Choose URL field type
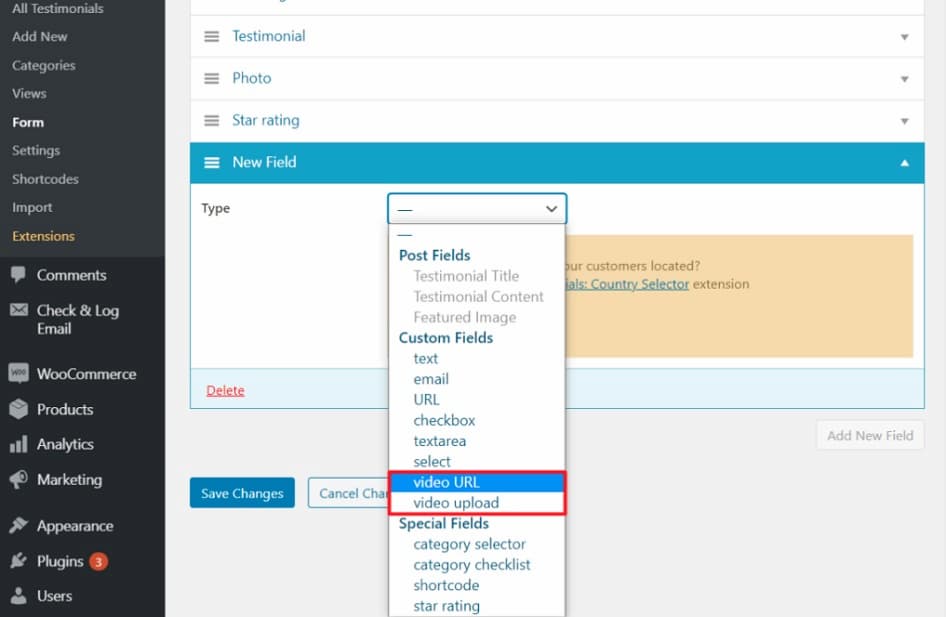946x617 pixels. click(x=426, y=399)
